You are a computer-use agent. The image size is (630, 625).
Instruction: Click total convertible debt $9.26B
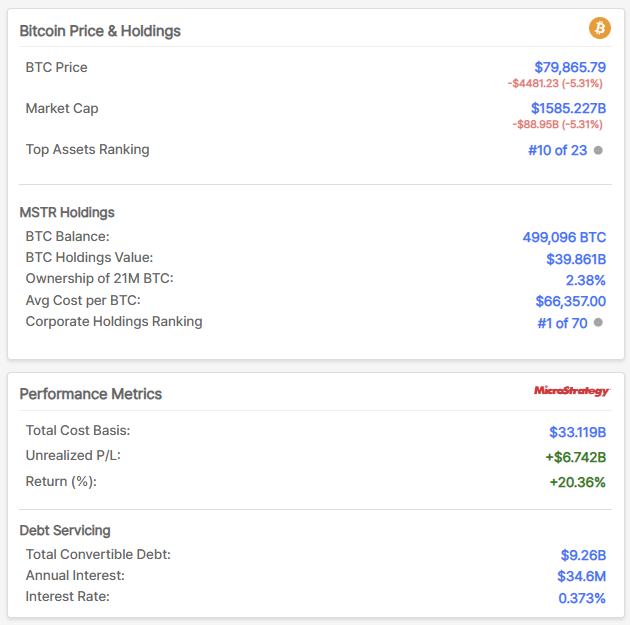[x=583, y=555]
